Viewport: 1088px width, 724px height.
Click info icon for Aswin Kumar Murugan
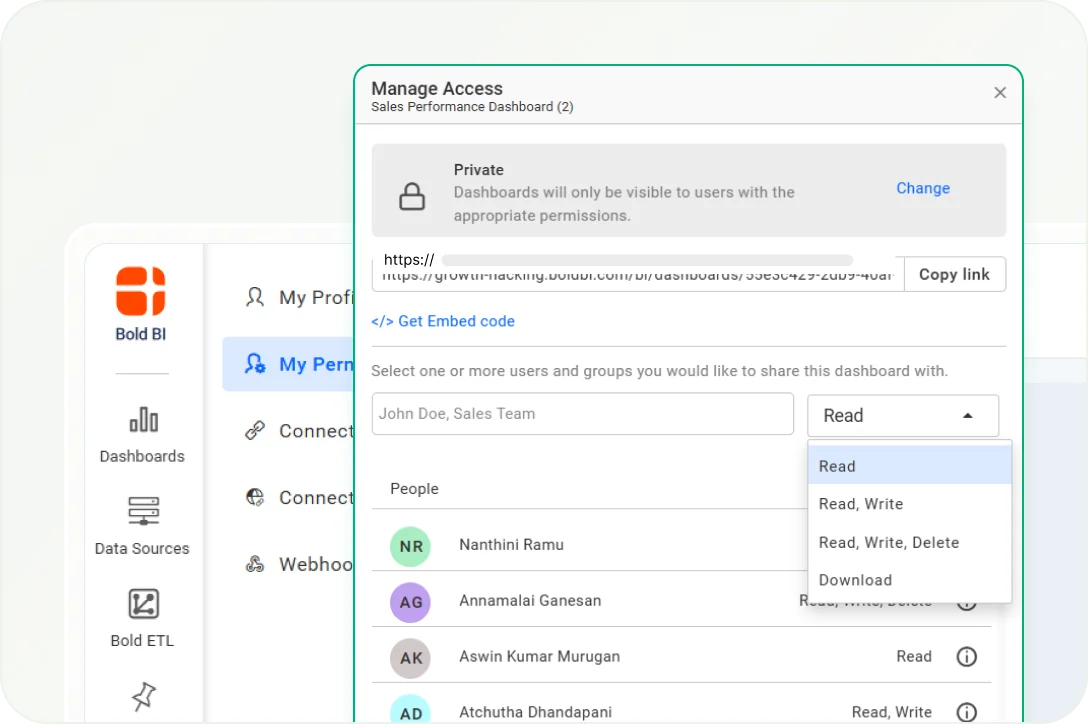966,657
